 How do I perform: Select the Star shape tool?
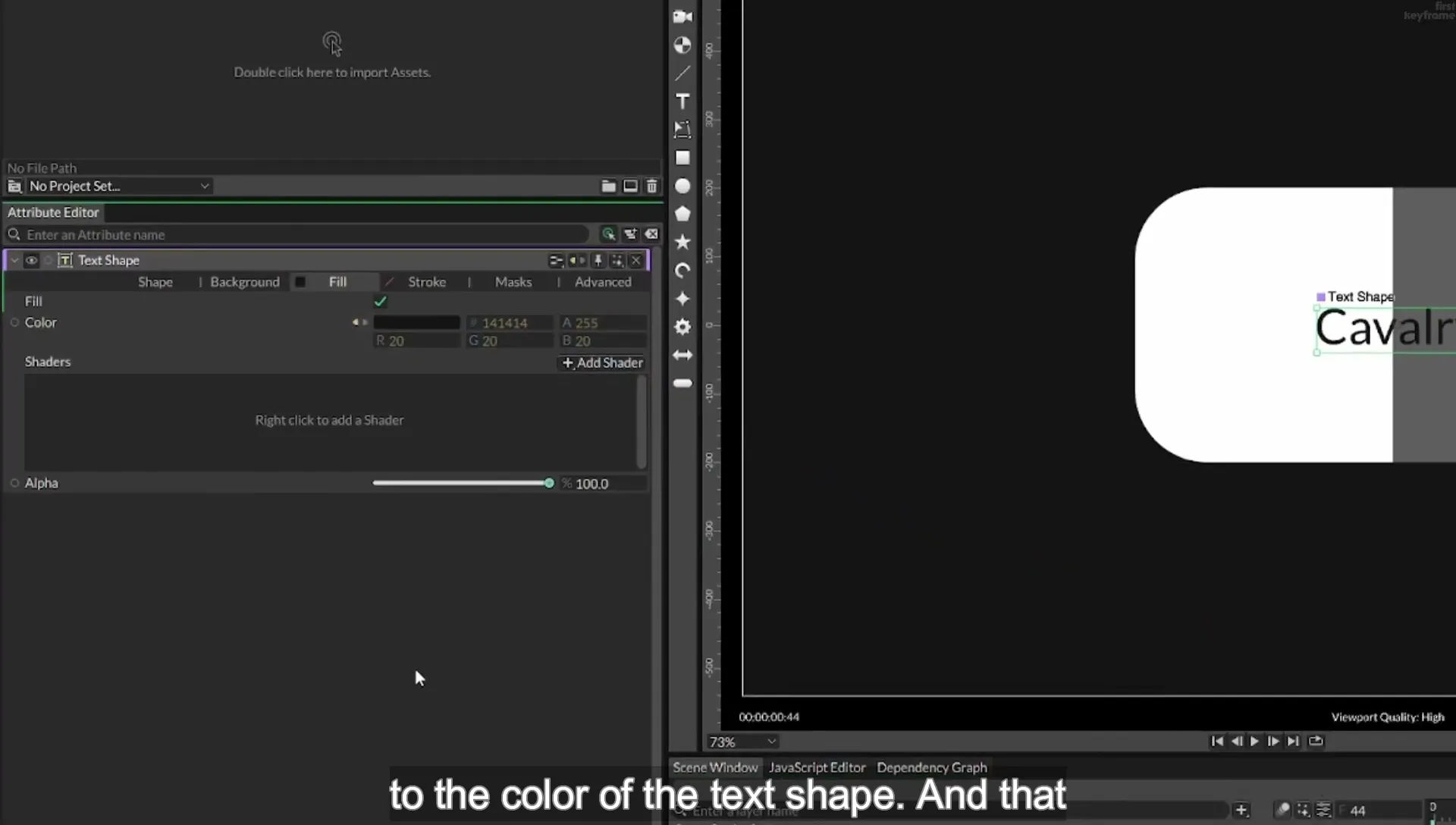(682, 242)
